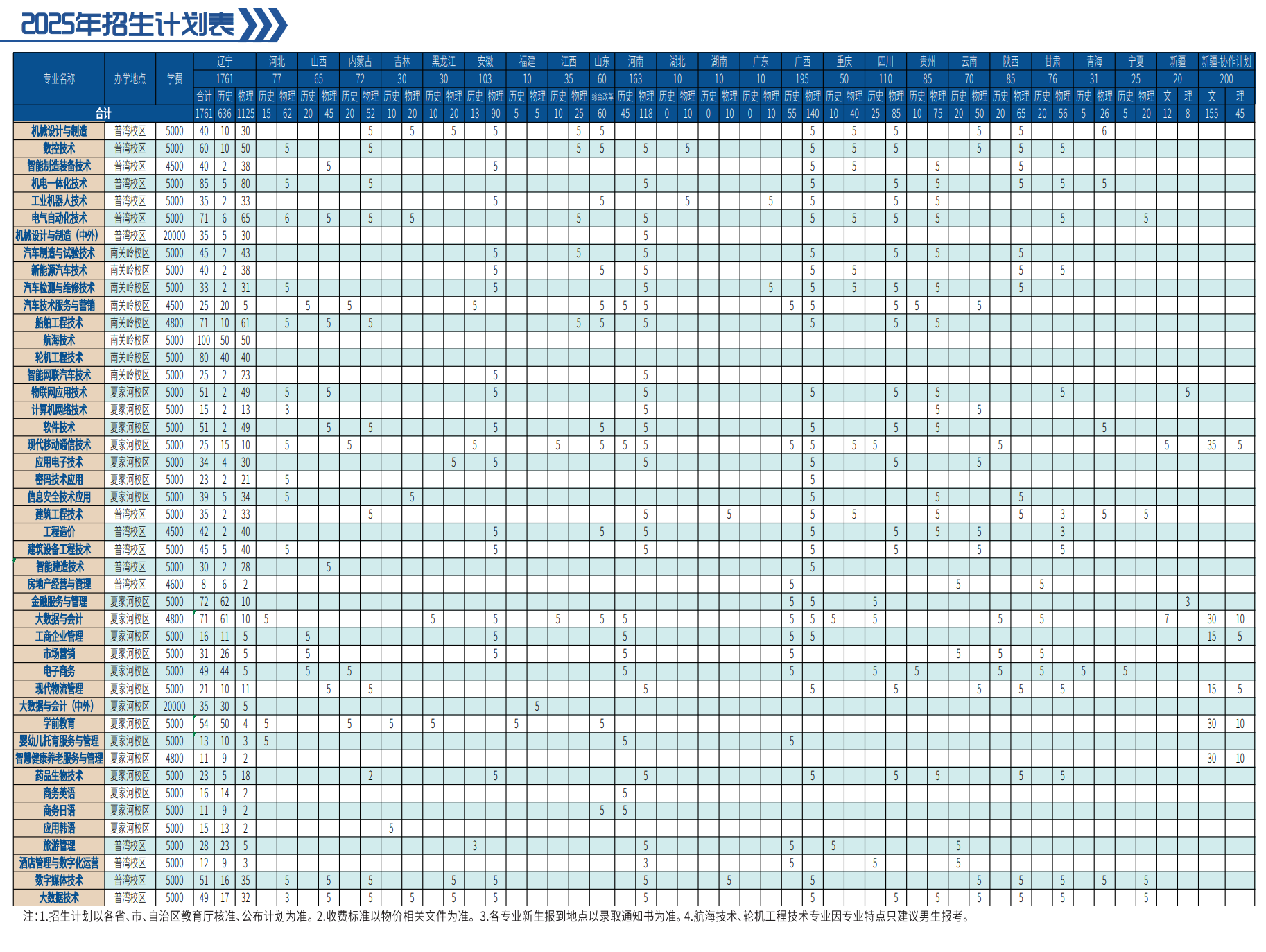The height and width of the screenshot is (952, 1266).
Task: Click the '重庆' province header
Action: tap(844, 62)
